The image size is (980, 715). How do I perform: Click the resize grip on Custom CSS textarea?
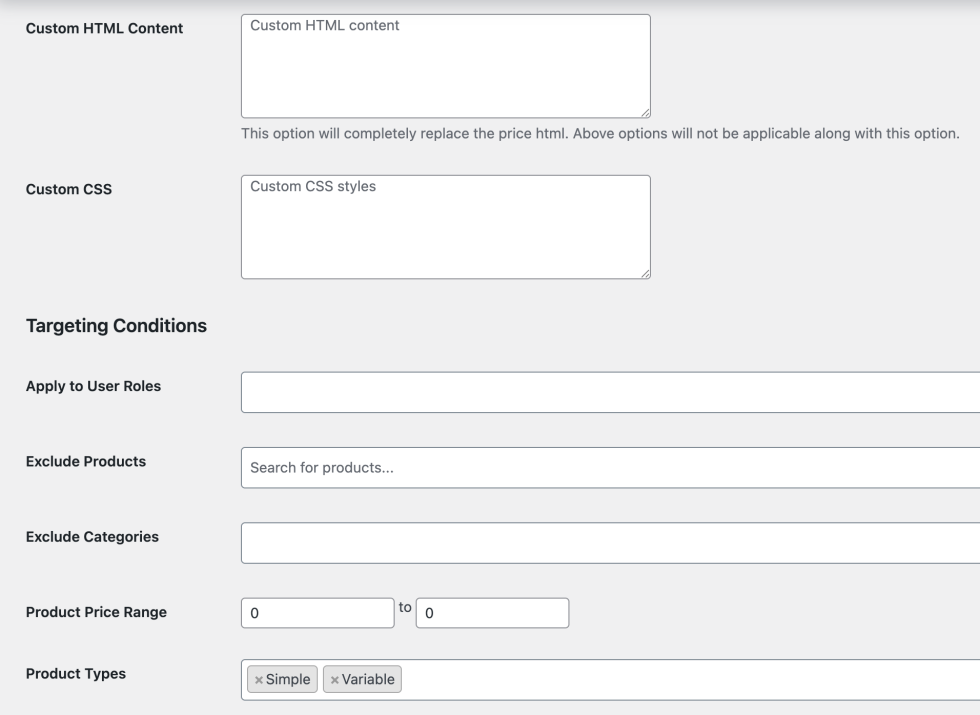point(645,271)
